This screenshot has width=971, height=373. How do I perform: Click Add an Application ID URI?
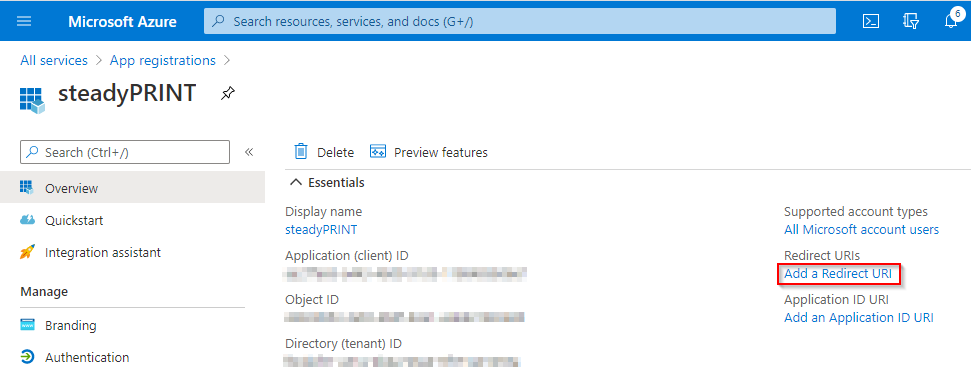coord(858,317)
